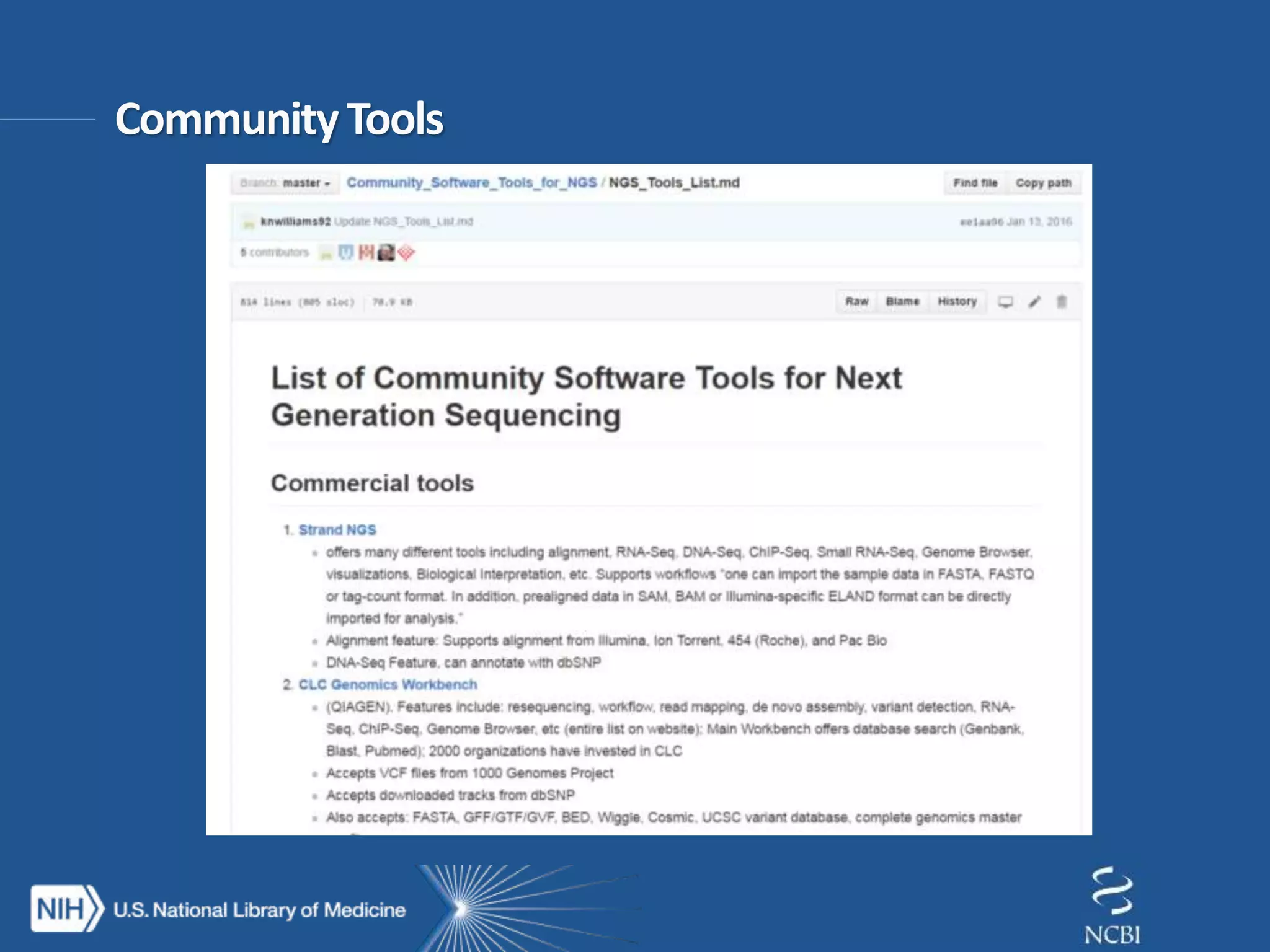Screen dimensions: 1270x952
Task: Click the knwilliams92 username link
Action: (295, 222)
